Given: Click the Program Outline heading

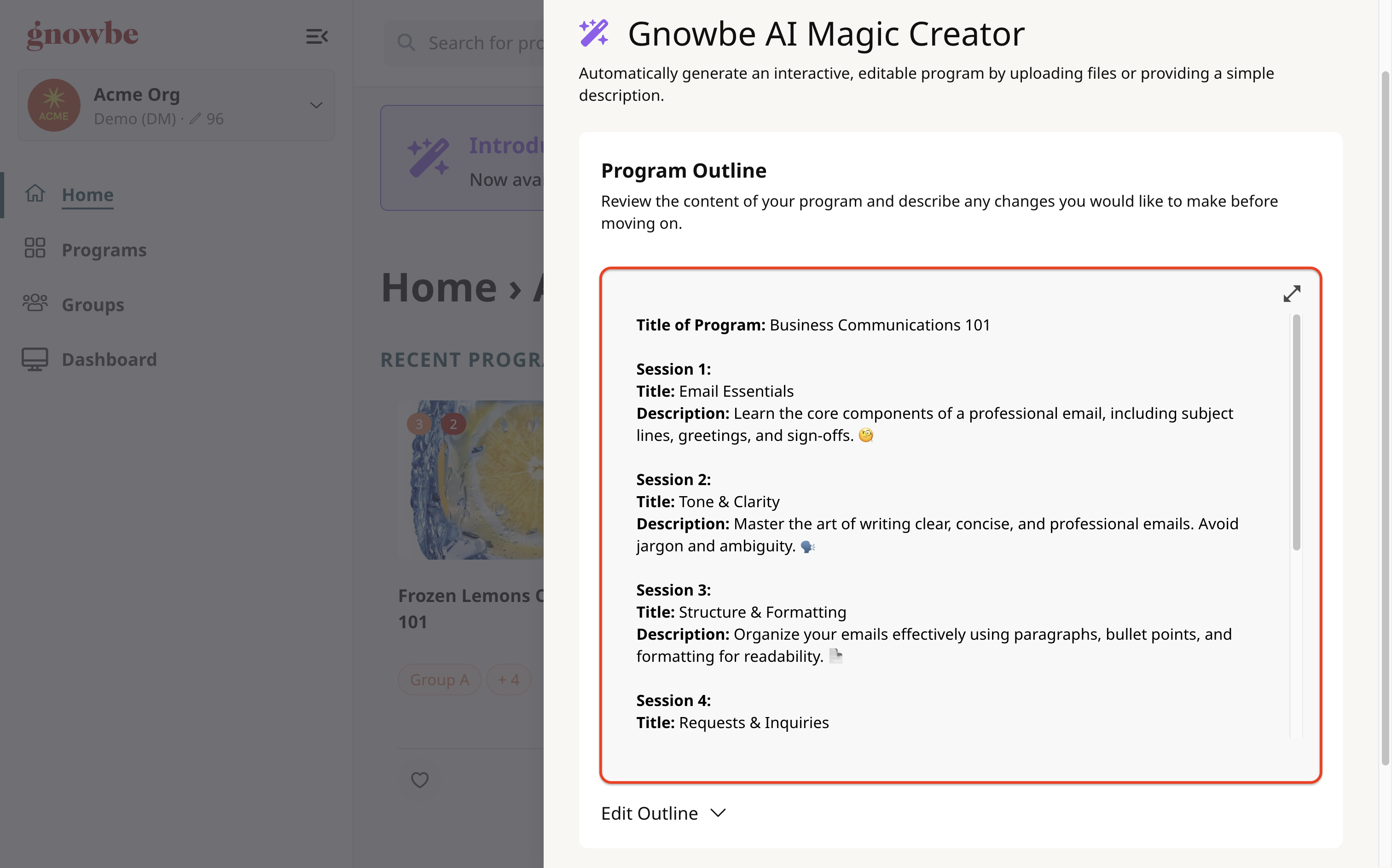Looking at the screenshot, I should (x=684, y=170).
